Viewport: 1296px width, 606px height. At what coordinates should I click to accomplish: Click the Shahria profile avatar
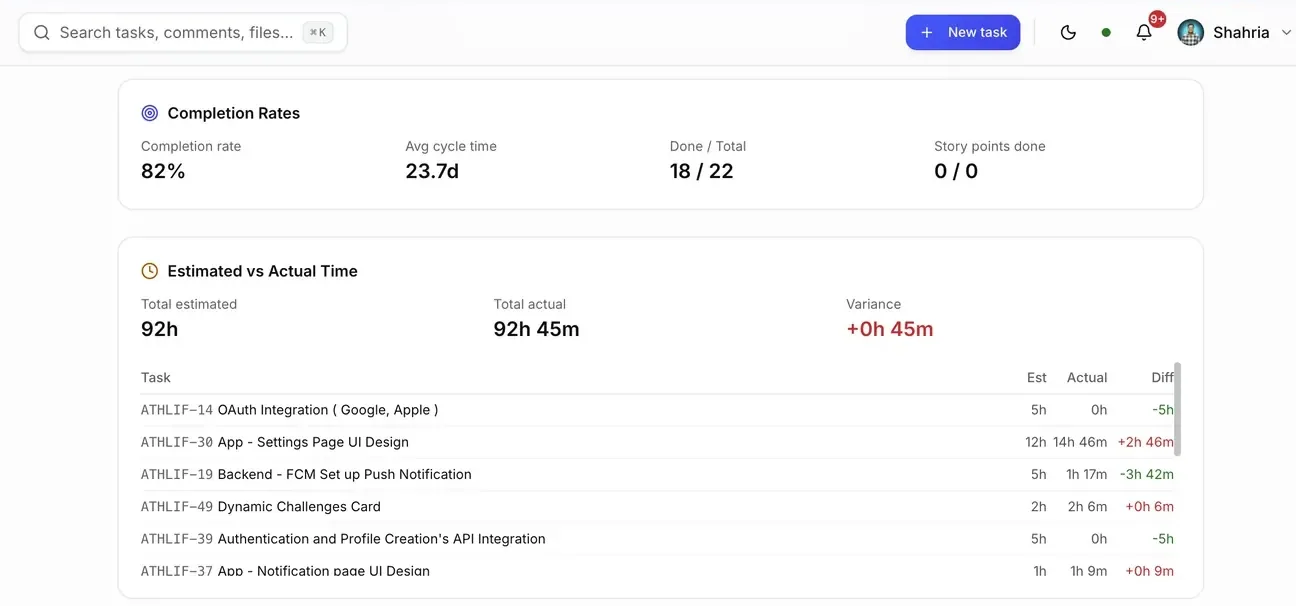click(x=1190, y=32)
